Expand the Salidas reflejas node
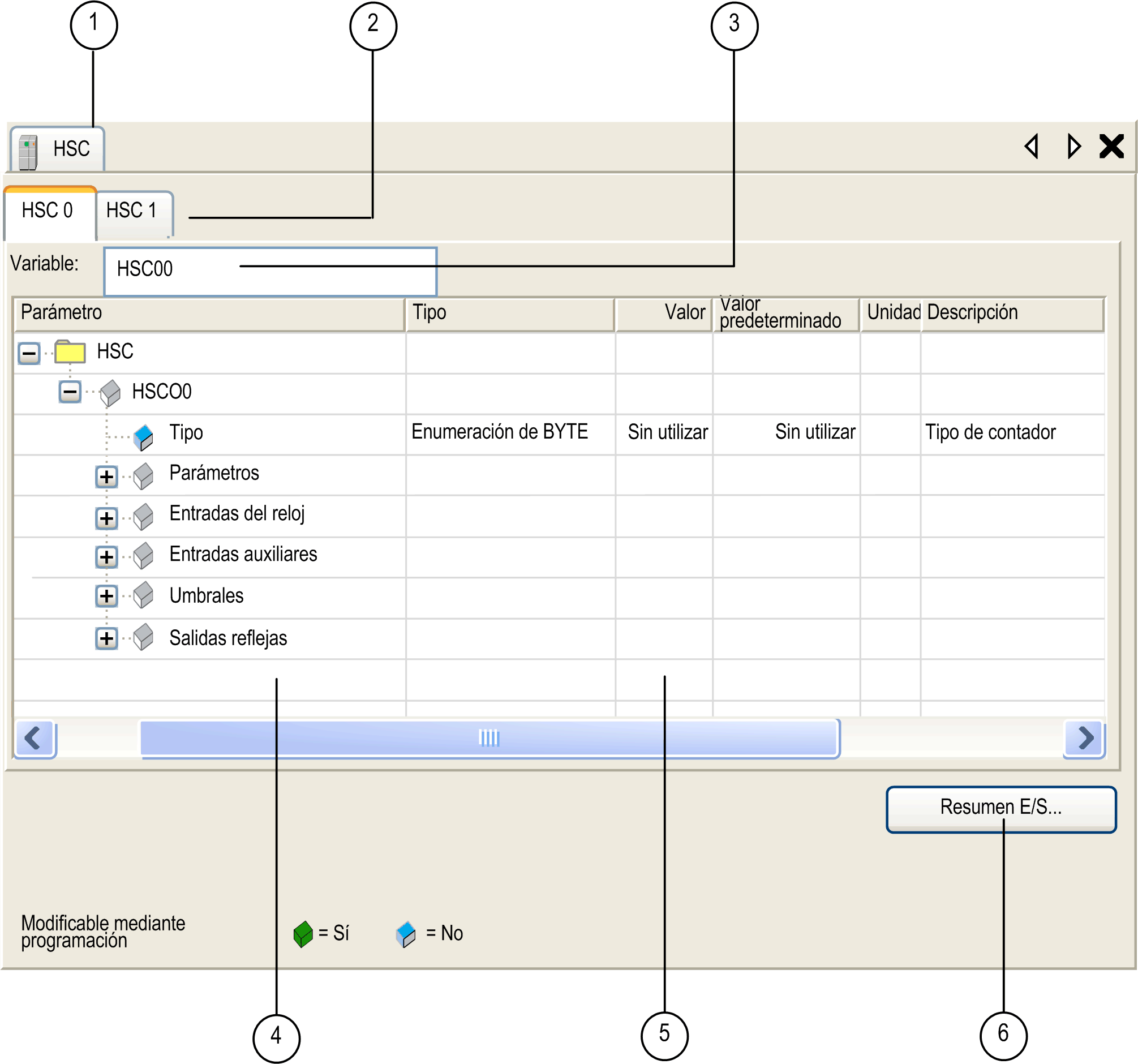This screenshot has width=1138, height=1064. pyautogui.click(x=106, y=638)
